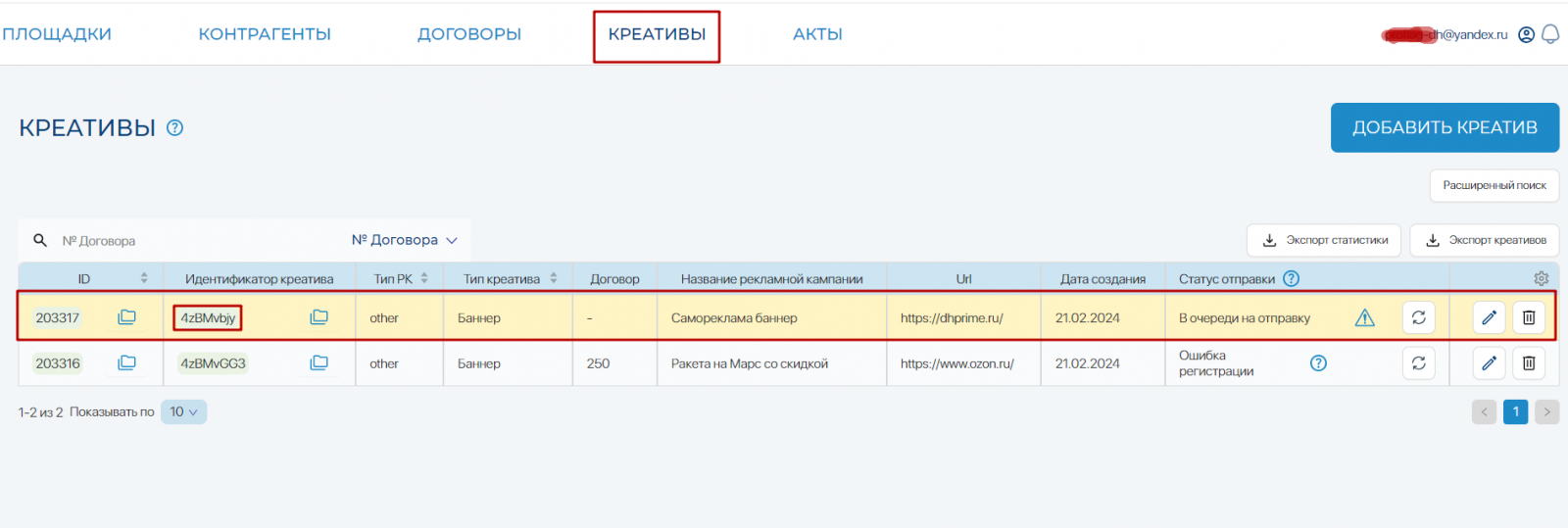Delete creative 203317 using trash icon
The width and height of the screenshot is (1568, 528).
(1529, 317)
